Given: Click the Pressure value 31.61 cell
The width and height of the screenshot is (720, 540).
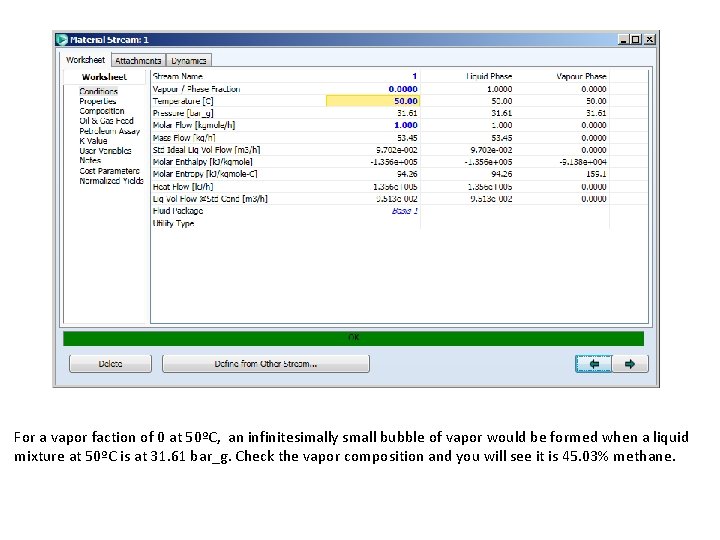Looking at the screenshot, I should pos(372,113).
